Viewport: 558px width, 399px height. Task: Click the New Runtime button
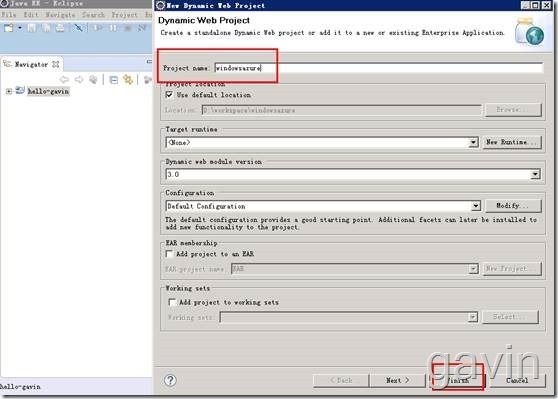tap(512, 142)
